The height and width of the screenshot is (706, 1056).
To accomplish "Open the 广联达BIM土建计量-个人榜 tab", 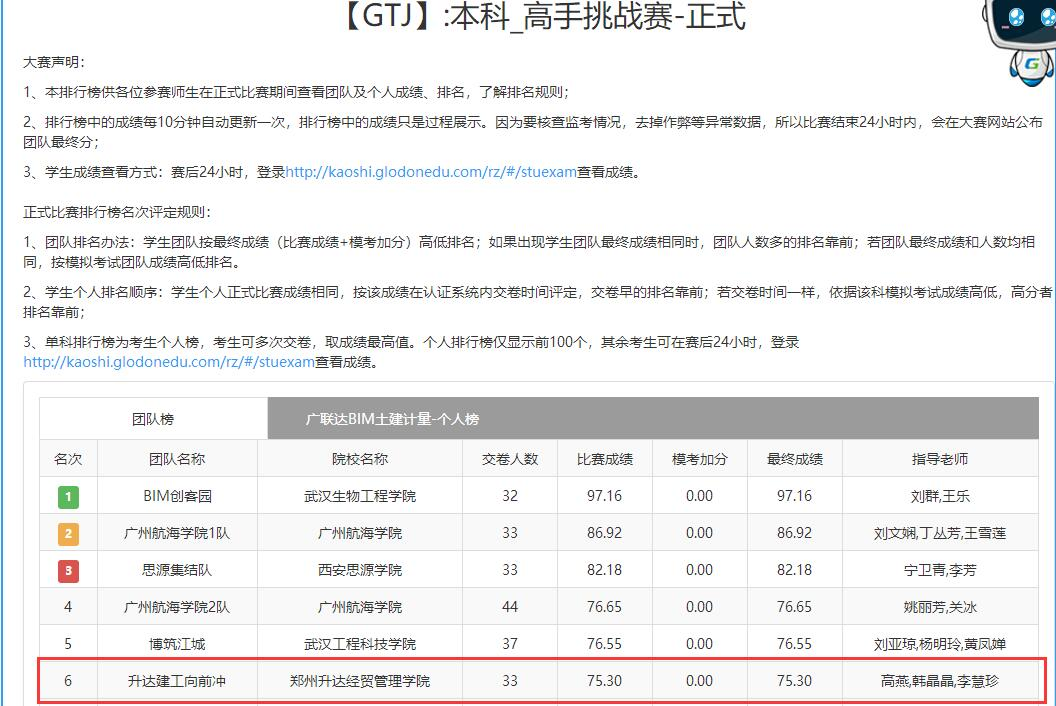I will [x=392, y=419].
